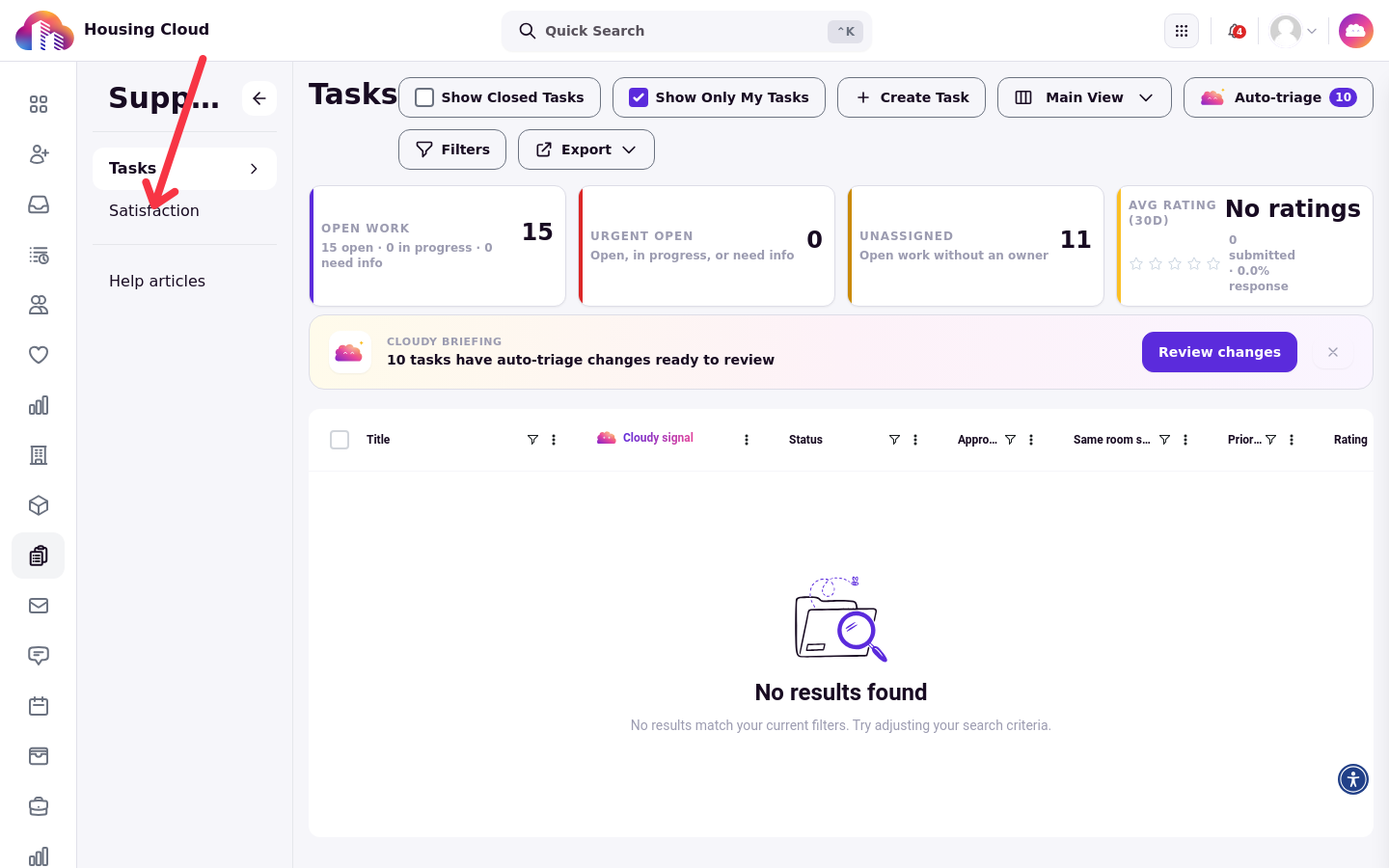Open the Status column options menu
Viewport: 1389px width, 868px height.
[x=915, y=440]
